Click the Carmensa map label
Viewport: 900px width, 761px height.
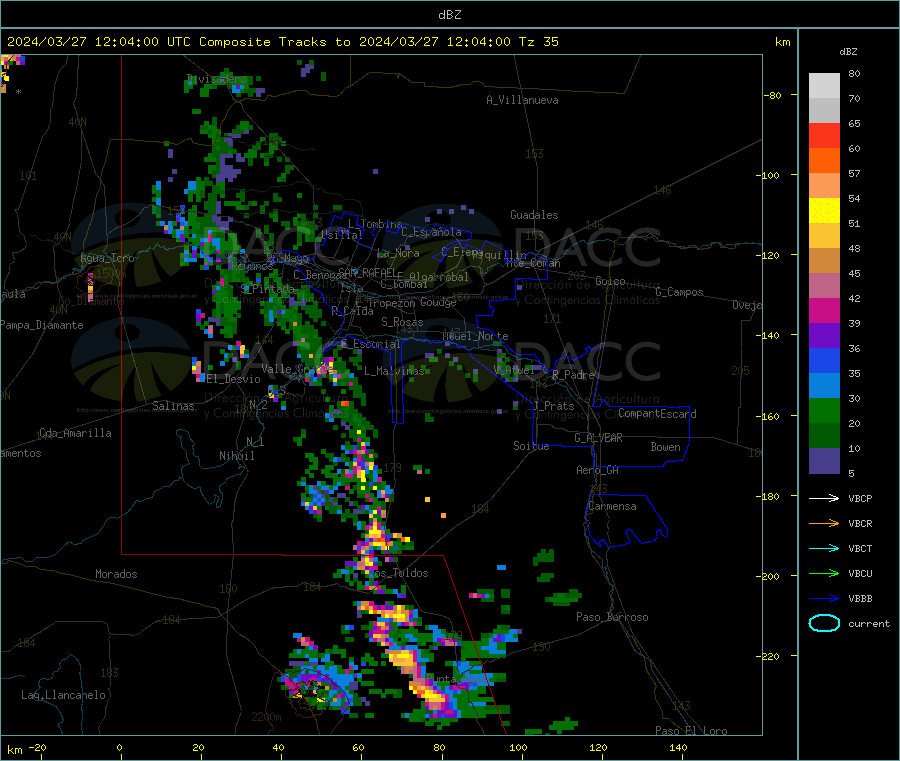point(612,506)
